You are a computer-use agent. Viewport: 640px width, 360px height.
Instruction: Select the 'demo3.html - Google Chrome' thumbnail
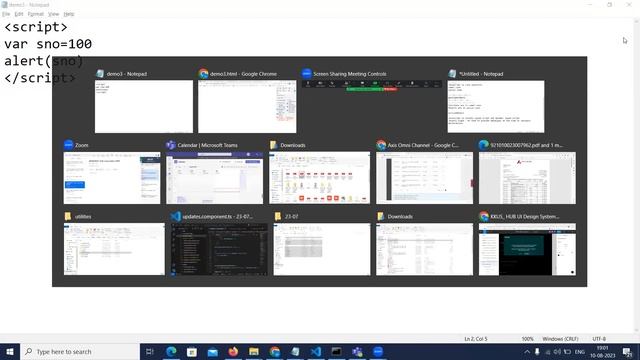pyautogui.click(x=247, y=106)
